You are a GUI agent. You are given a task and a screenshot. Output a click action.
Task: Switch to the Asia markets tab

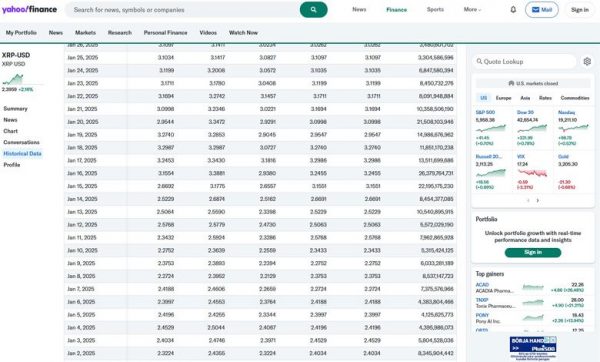pyautogui.click(x=525, y=98)
